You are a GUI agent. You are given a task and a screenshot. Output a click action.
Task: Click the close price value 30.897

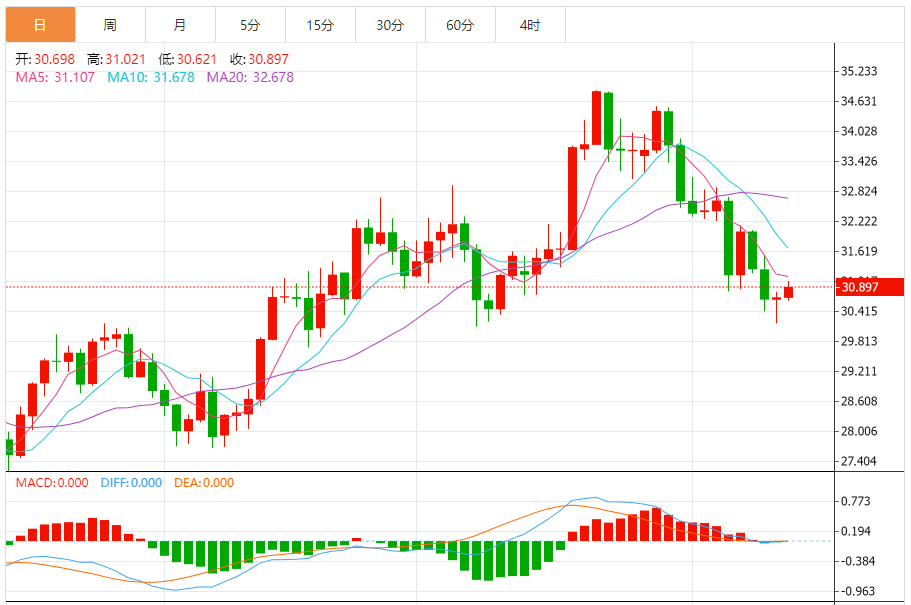[268, 59]
